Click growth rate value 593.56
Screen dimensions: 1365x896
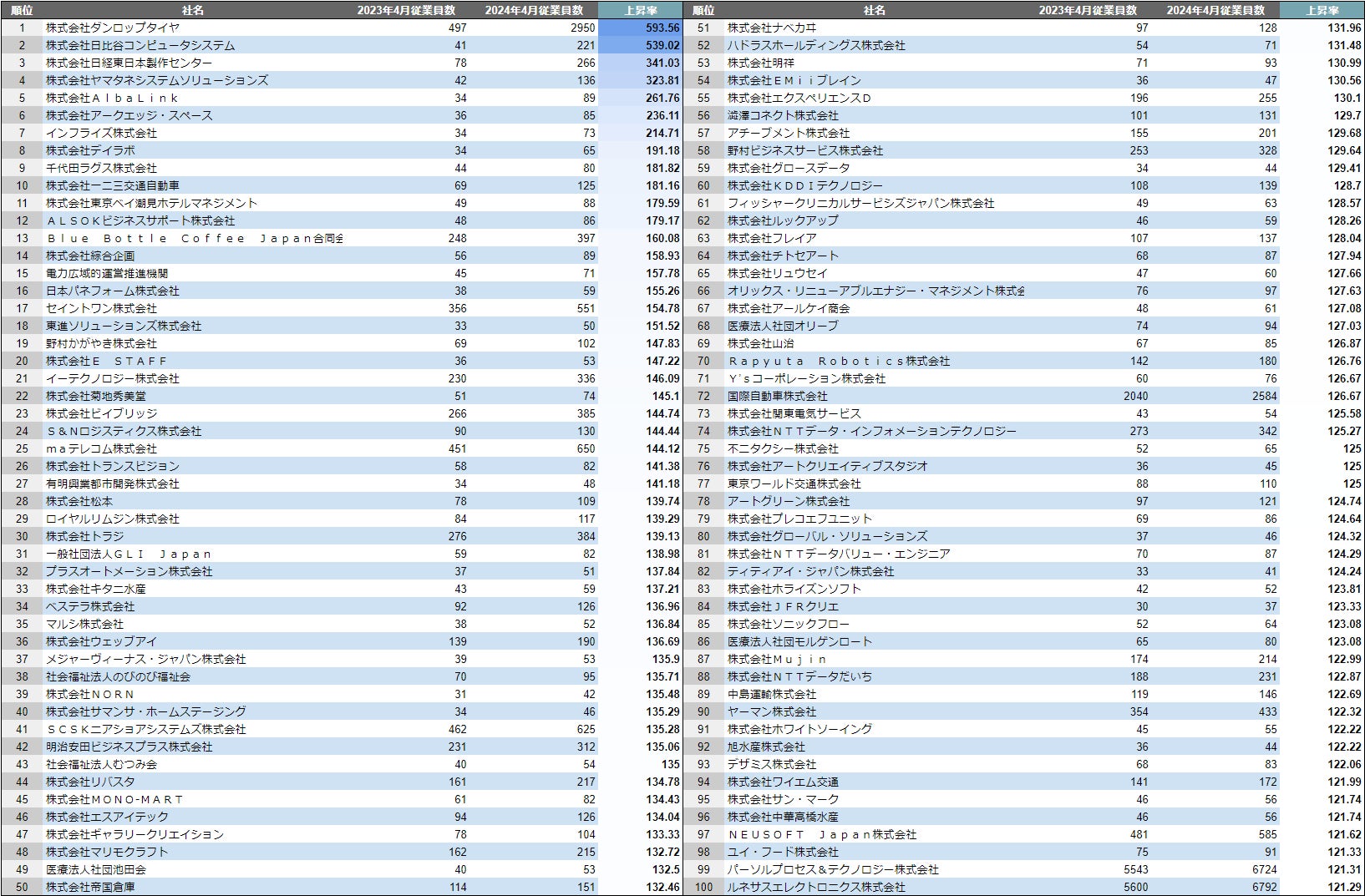pyautogui.click(x=662, y=28)
